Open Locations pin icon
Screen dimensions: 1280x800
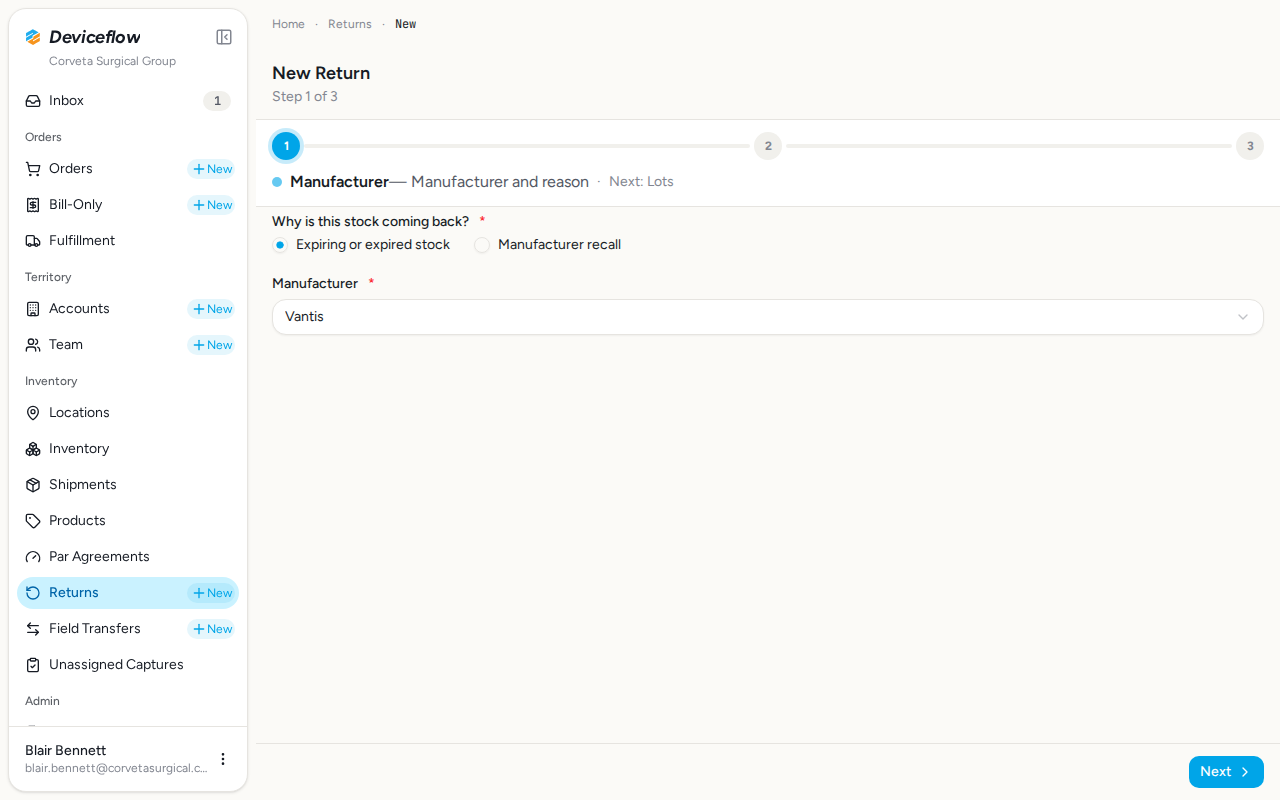point(33,413)
